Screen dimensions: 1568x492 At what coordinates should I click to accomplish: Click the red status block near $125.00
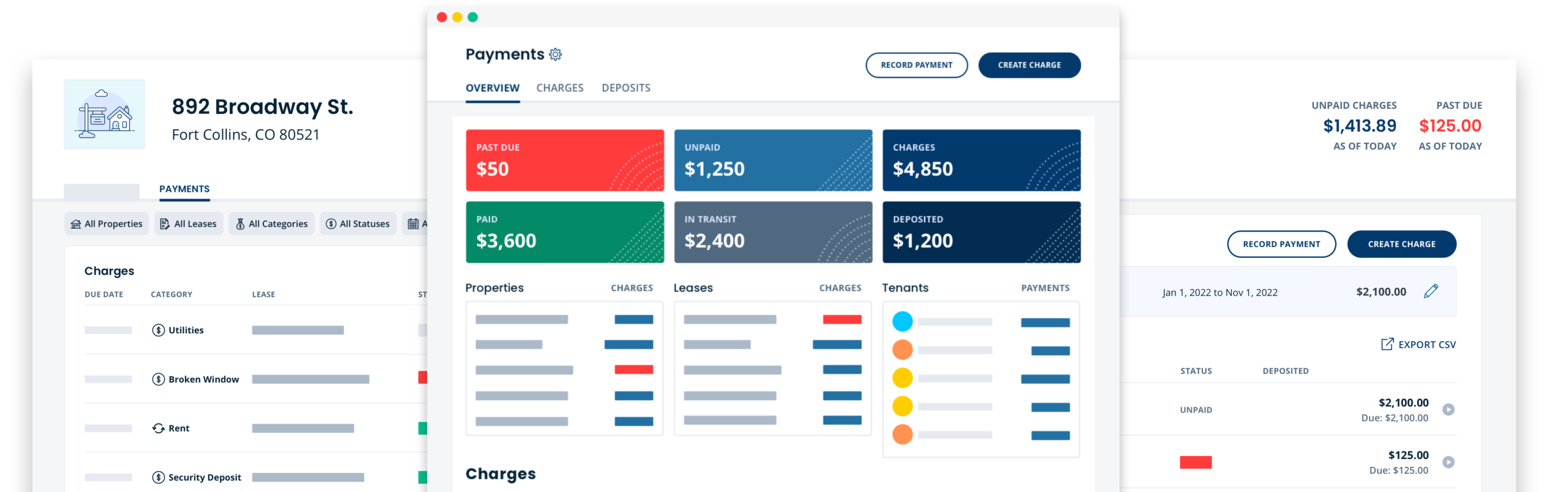1196,462
